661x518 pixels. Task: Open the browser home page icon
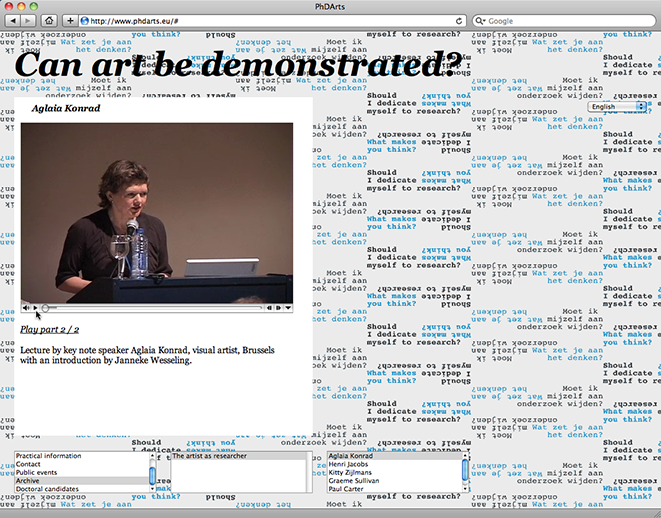click(x=48, y=20)
